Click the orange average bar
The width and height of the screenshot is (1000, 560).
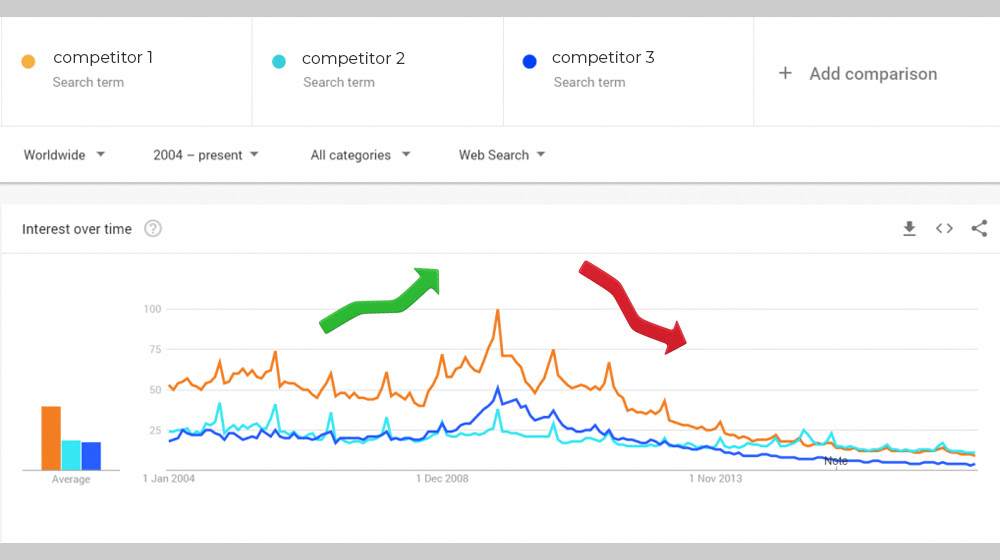pyautogui.click(x=51, y=438)
